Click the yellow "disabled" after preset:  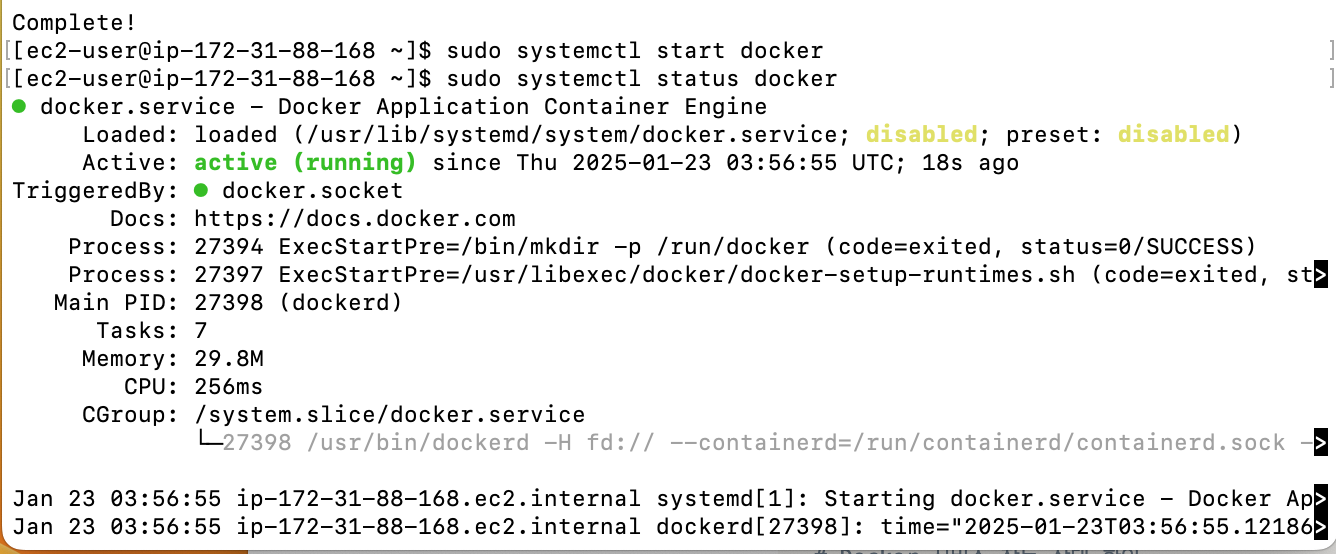(1173, 135)
